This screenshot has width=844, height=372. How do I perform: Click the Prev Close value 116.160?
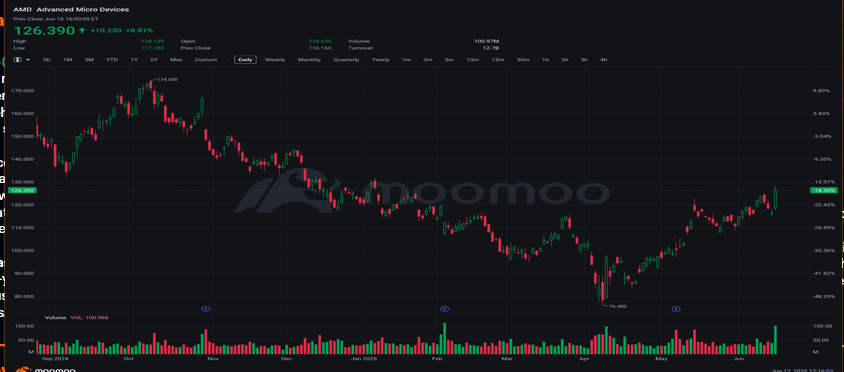[320, 48]
